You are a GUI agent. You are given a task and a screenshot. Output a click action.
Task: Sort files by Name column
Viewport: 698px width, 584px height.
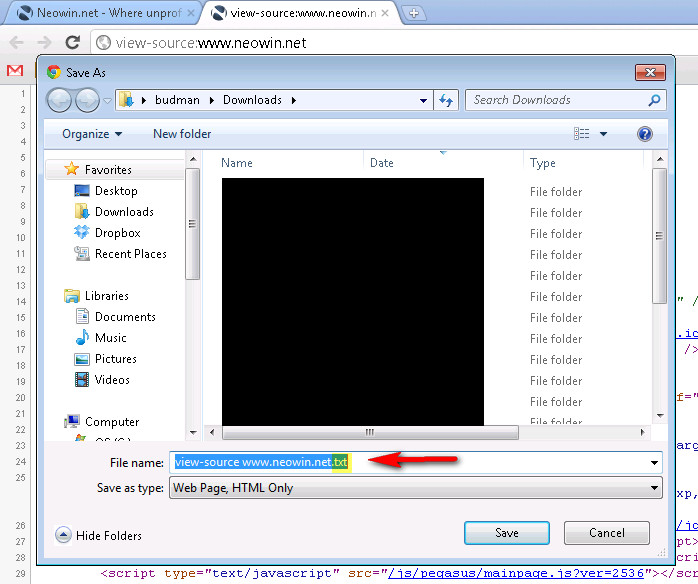pyautogui.click(x=237, y=163)
